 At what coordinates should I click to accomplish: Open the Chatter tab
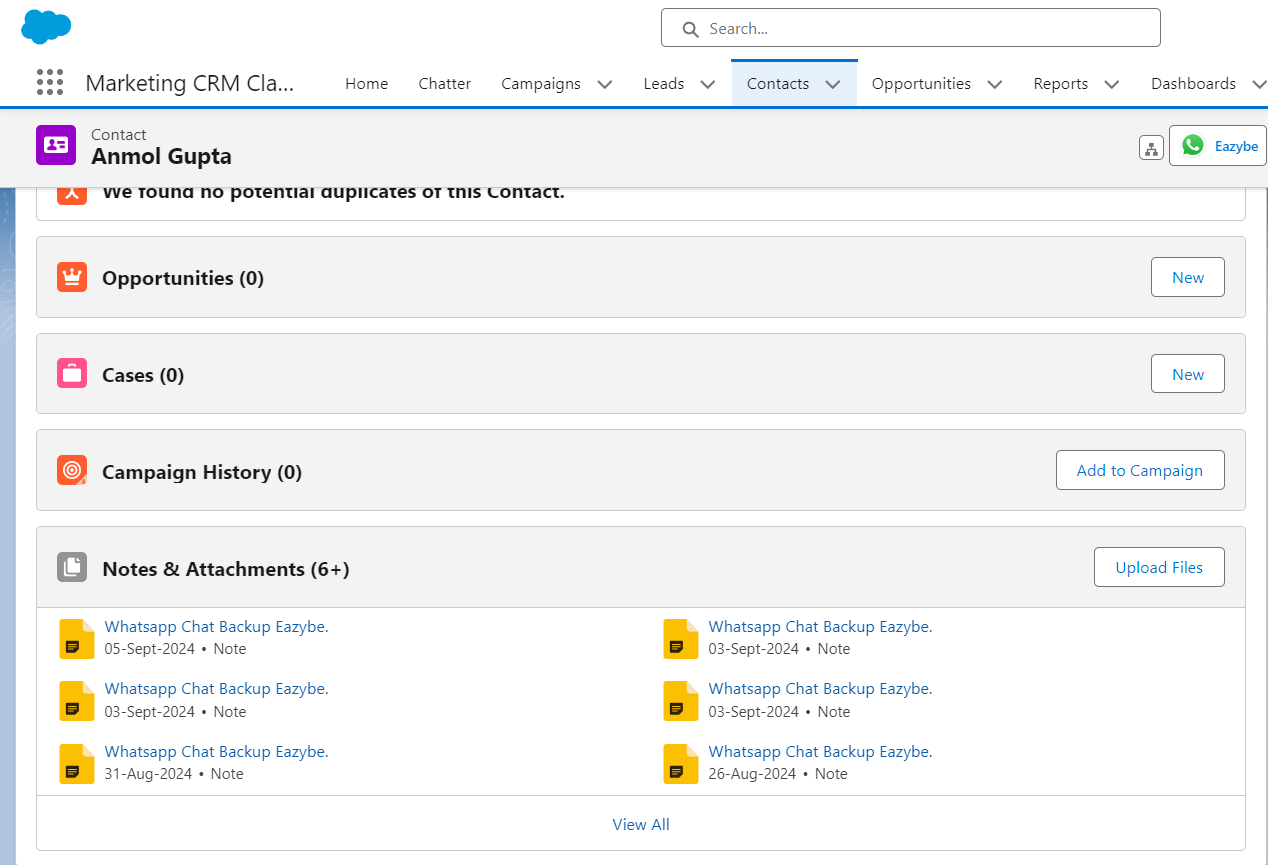[x=444, y=84]
